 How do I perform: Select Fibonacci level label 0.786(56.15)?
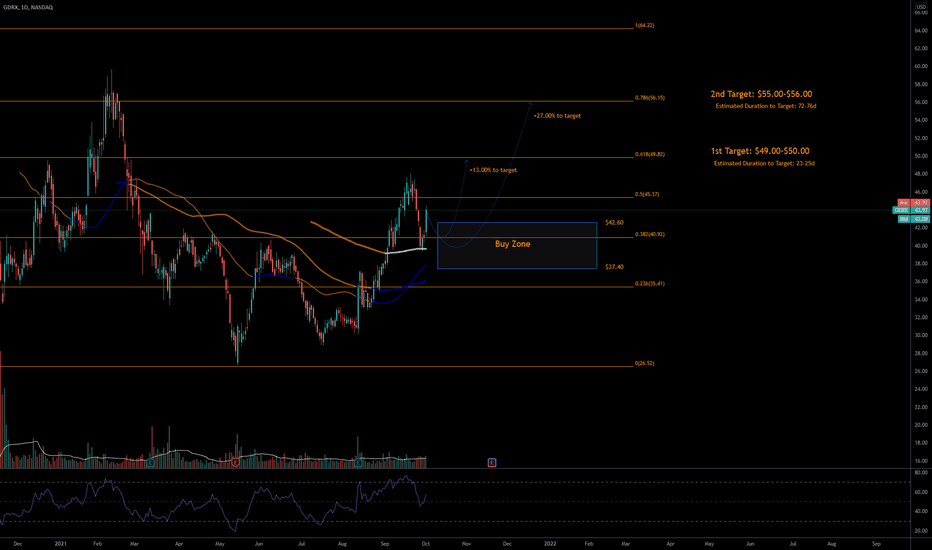point(650,98)
